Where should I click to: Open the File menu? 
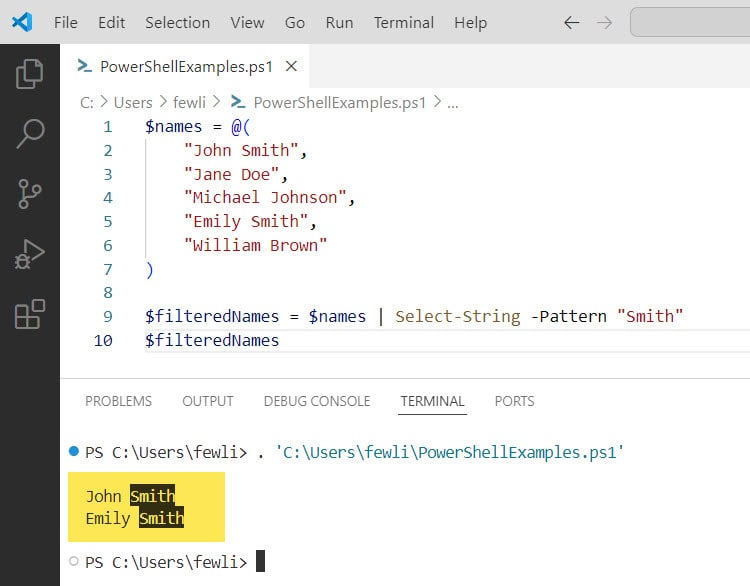point(66,22)
